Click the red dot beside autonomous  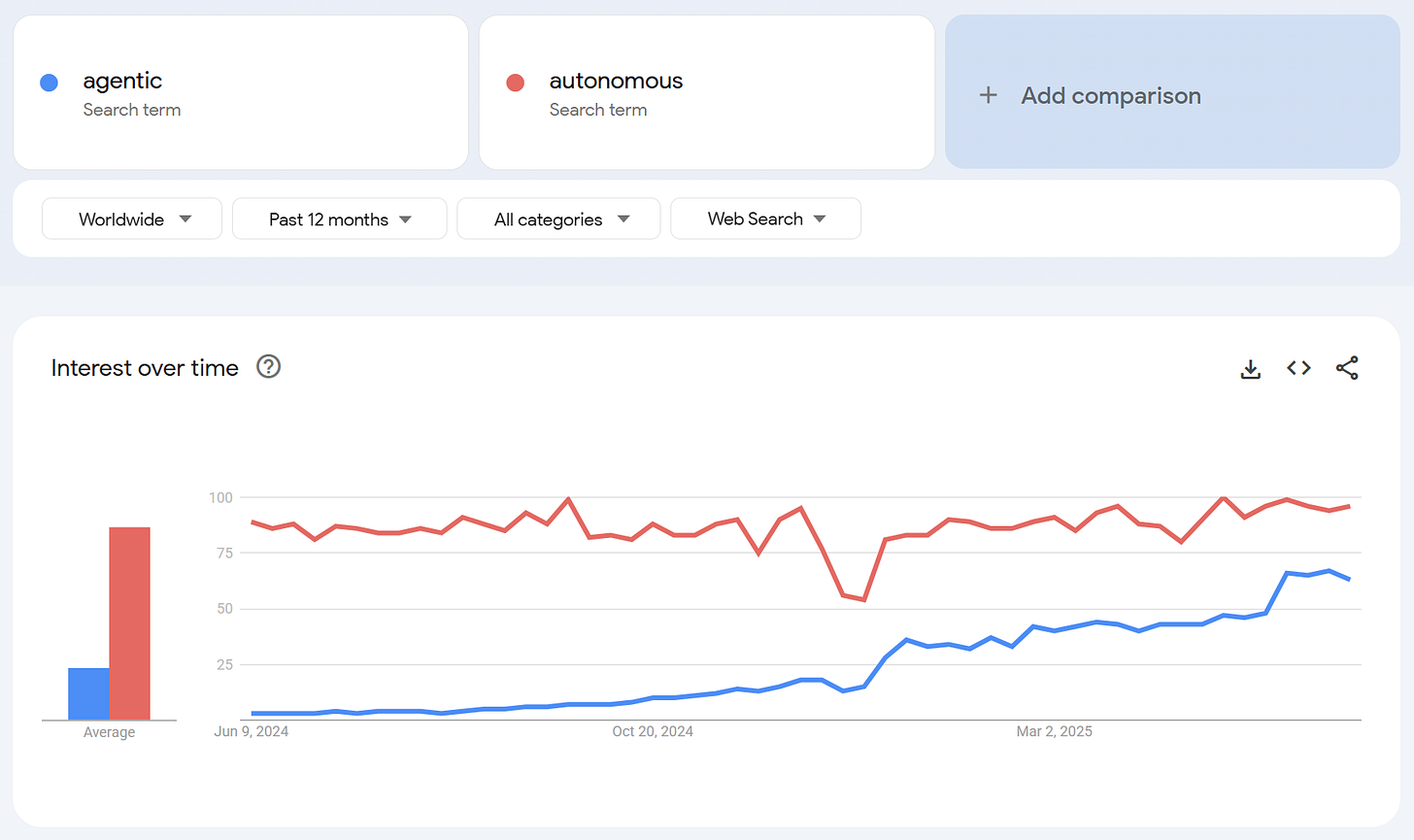coord(516,83)
